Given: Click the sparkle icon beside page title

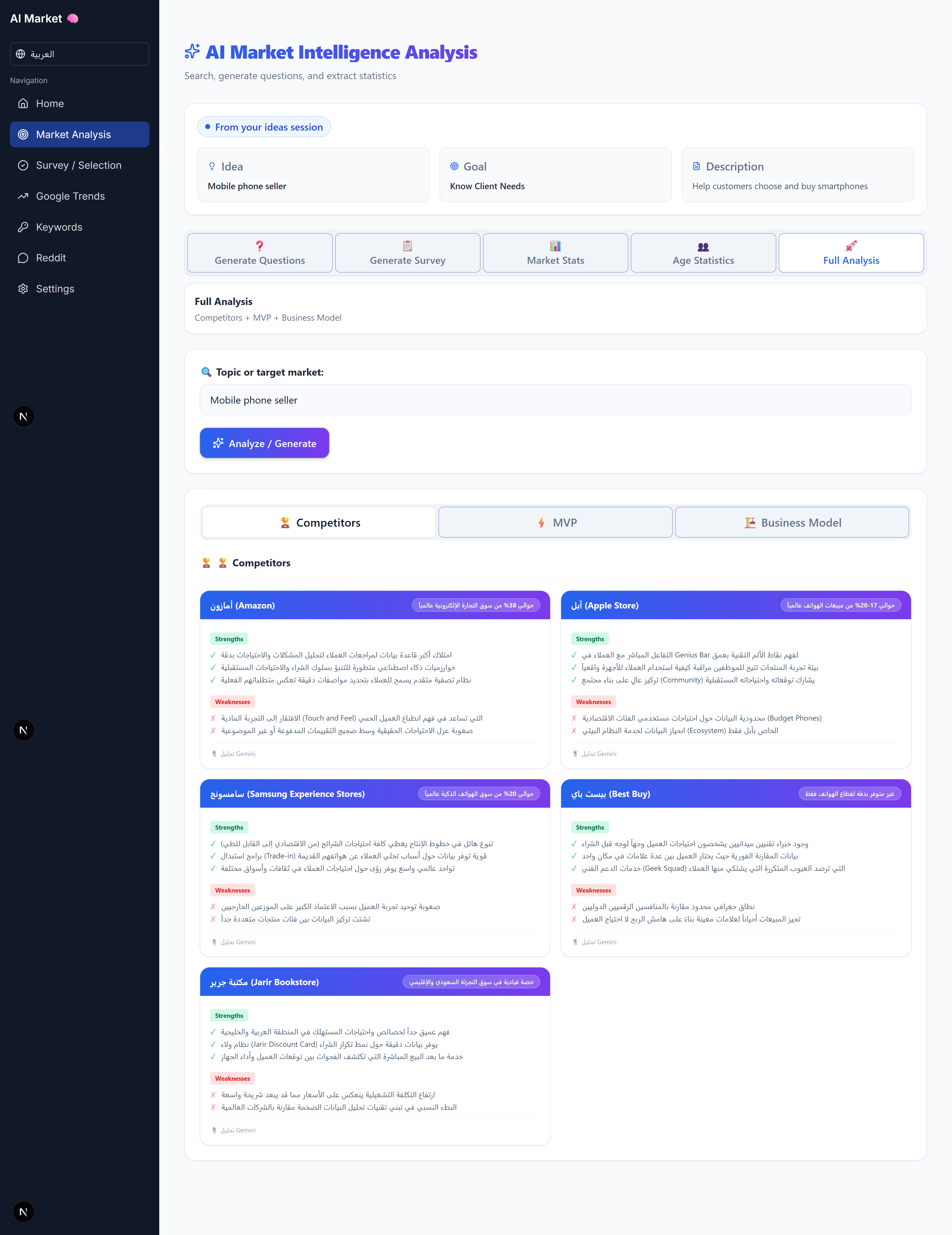Looking at the screenshot, I should [x=192, y=51].
